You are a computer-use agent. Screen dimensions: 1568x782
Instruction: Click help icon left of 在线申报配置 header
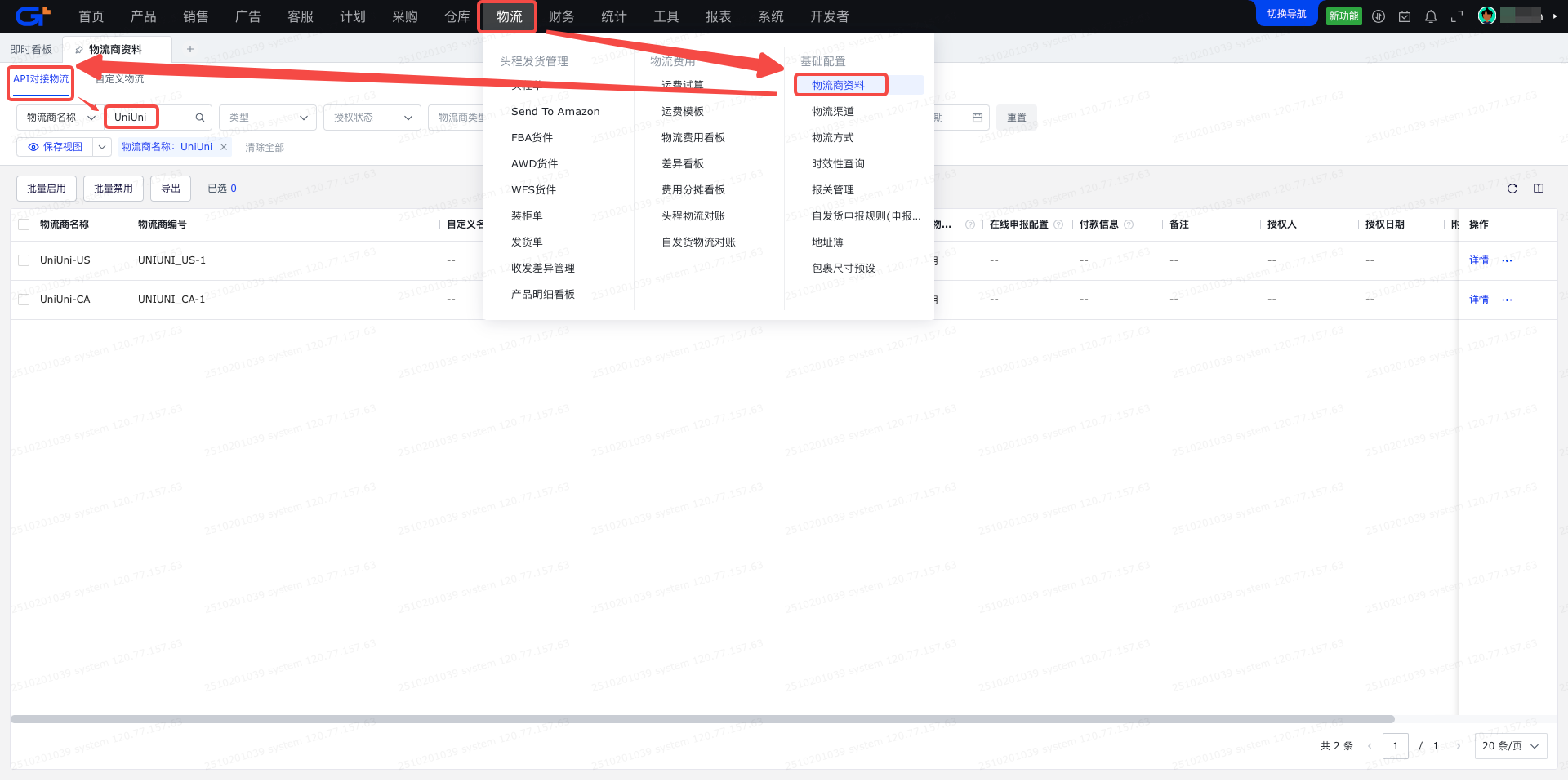[x=970, y=224]
